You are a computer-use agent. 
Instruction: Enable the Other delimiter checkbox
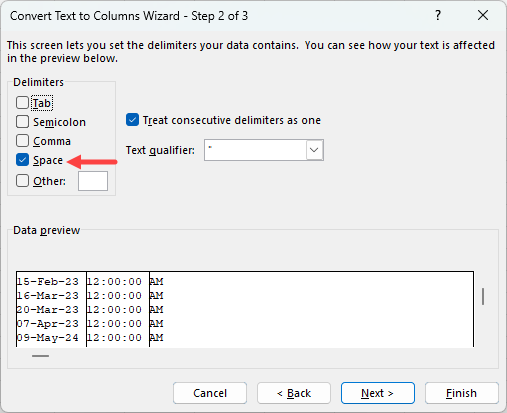pyautogui.click(x=22, y=181)
